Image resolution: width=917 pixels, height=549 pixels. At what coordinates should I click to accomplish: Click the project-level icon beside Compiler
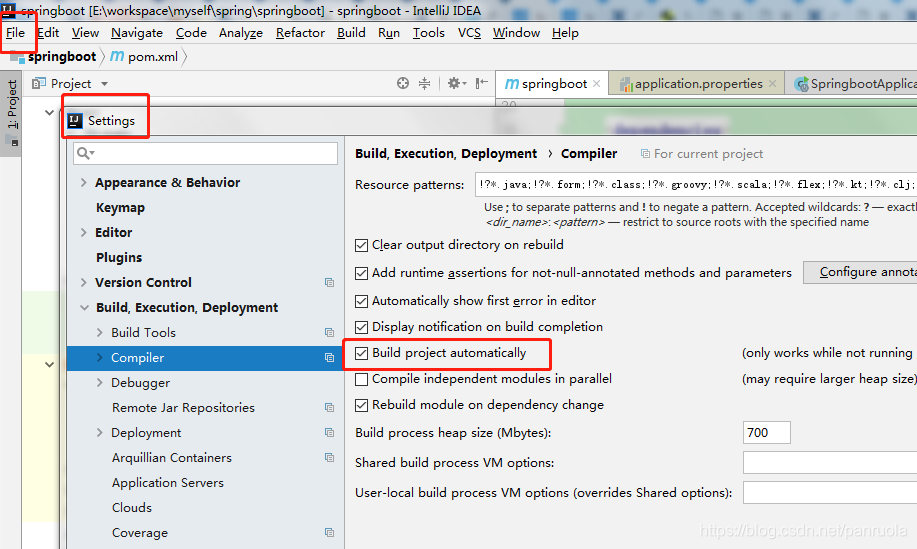[329, 358]
